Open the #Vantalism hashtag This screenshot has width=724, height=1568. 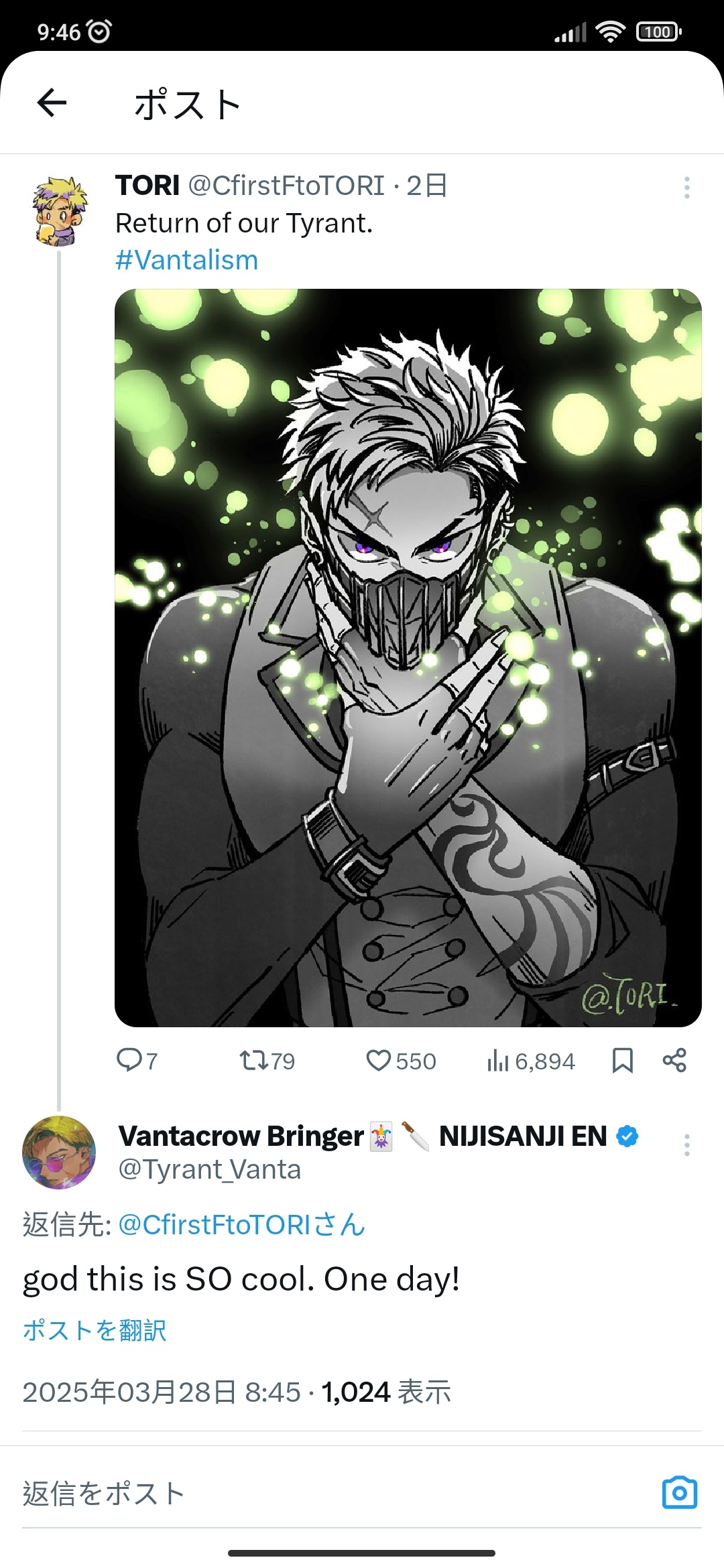[186, 260]
